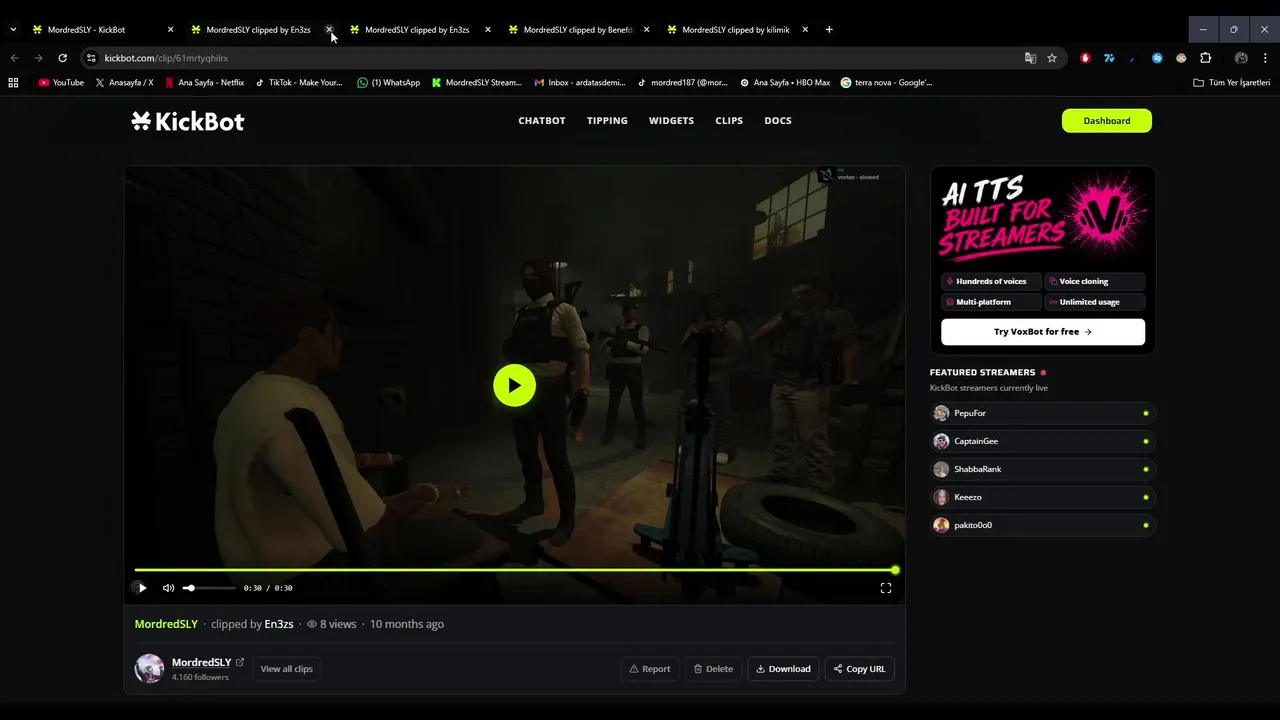The height and width of the screenshot is (720, 1280).
Task: Open the CHATBOT menu item
Action: 542,121
